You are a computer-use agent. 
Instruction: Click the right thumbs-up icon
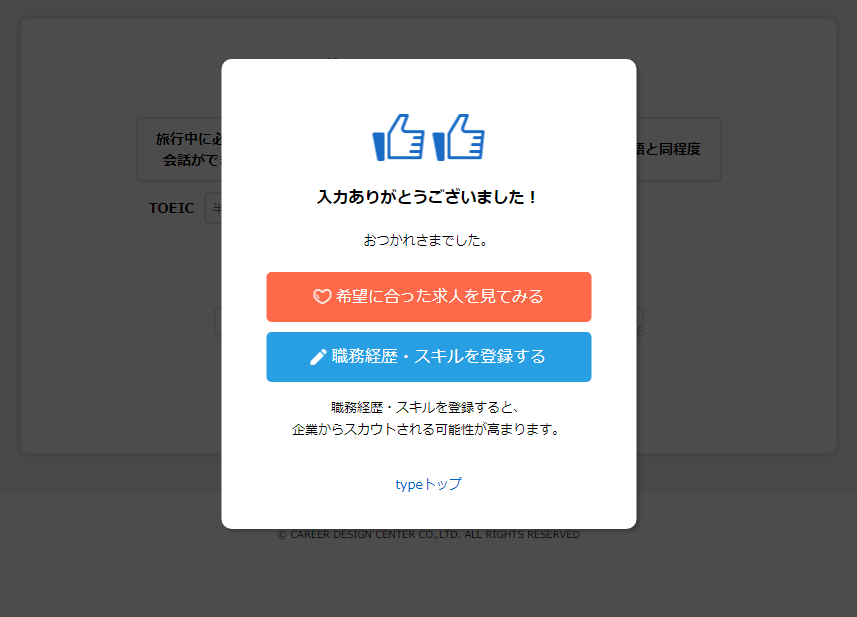point(459,138)
